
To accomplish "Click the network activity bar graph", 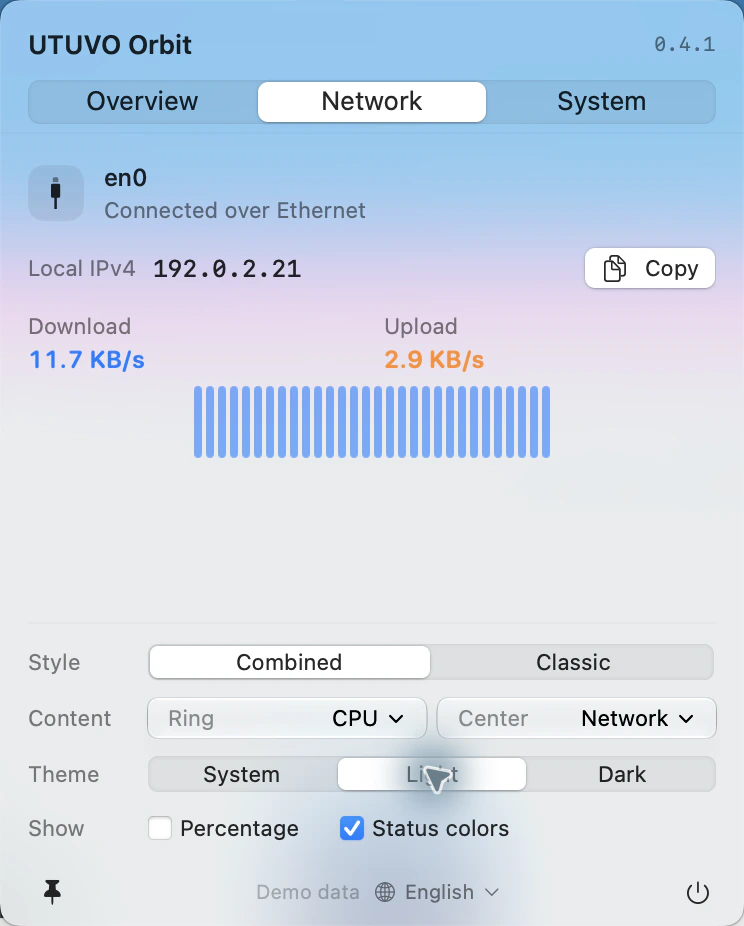I will click(x=372, y=422).
